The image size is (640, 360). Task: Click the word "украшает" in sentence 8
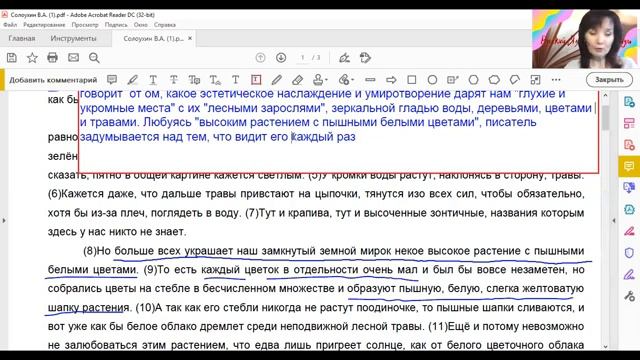coord(209,251)
